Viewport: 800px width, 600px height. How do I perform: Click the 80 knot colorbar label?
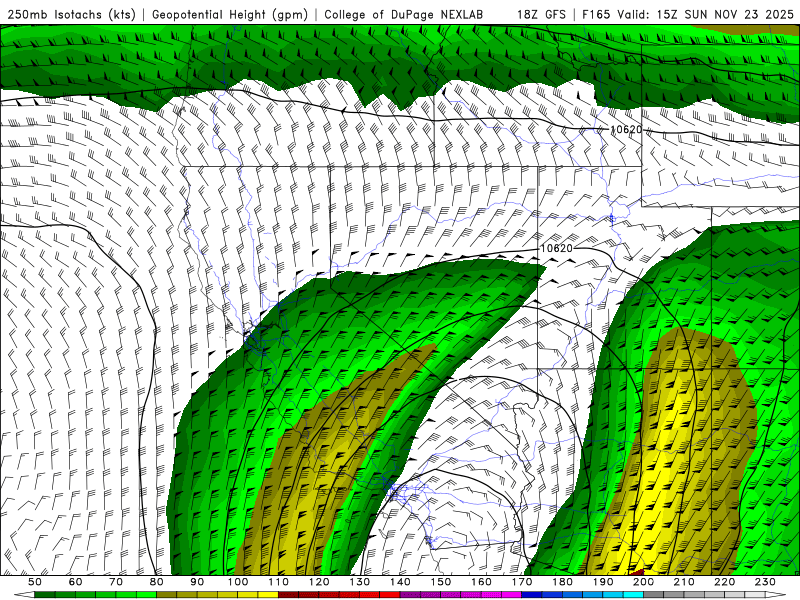coord(157,582)
